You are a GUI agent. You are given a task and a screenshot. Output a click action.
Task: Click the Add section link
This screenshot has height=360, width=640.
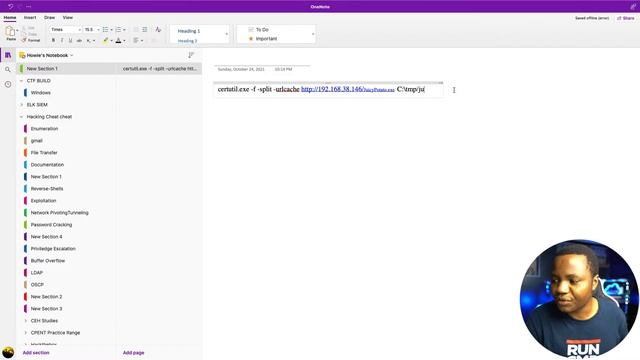click(x=36, y=353)
